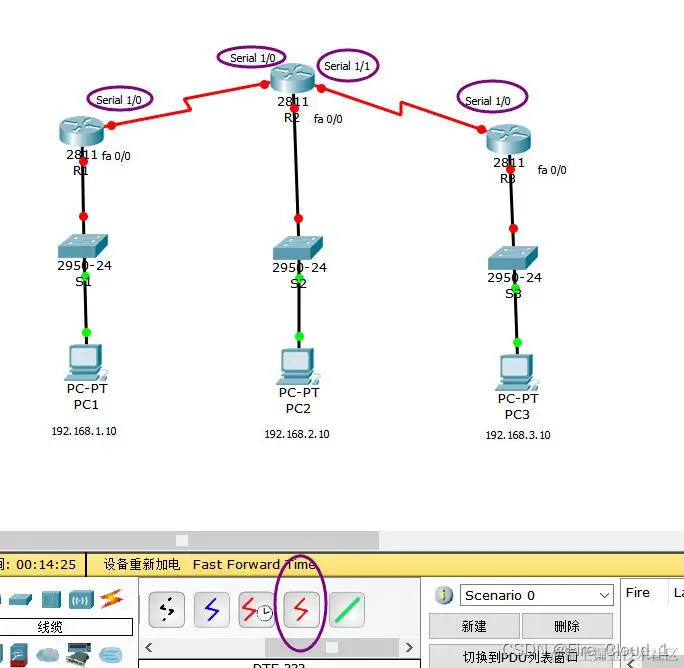684x668 pixels.
Task: Open the PC2 computer icon
Action: pyautogui.click(x=298, y=367)
